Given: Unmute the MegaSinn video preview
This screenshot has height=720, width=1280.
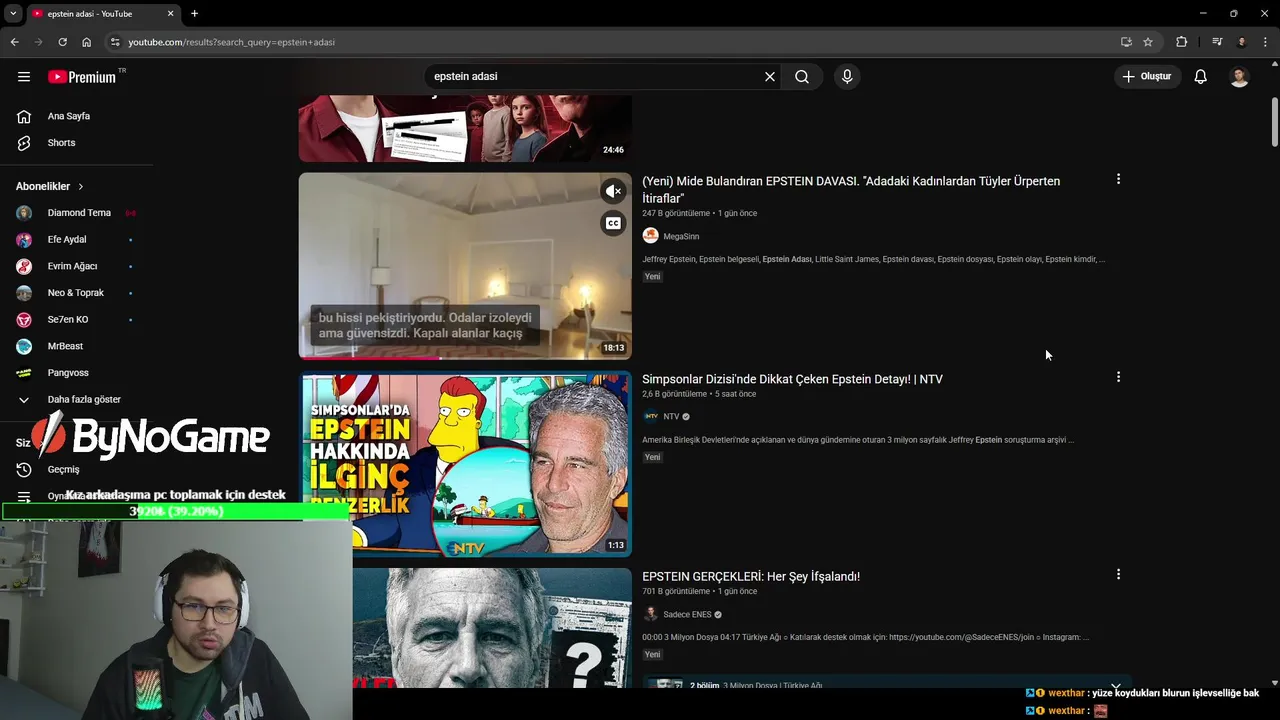Looking at the screenshot, I should click(613, 191).
